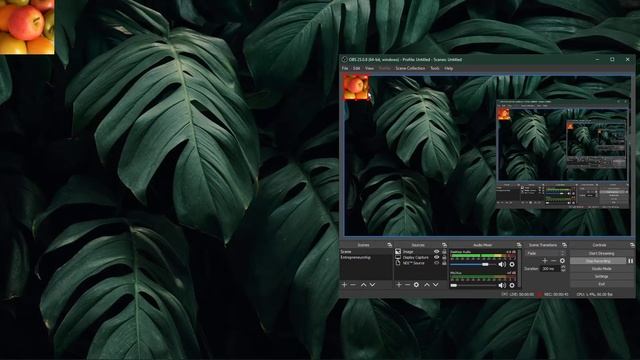
Task: Click Stop Recording button
Action: pos(598,261)
